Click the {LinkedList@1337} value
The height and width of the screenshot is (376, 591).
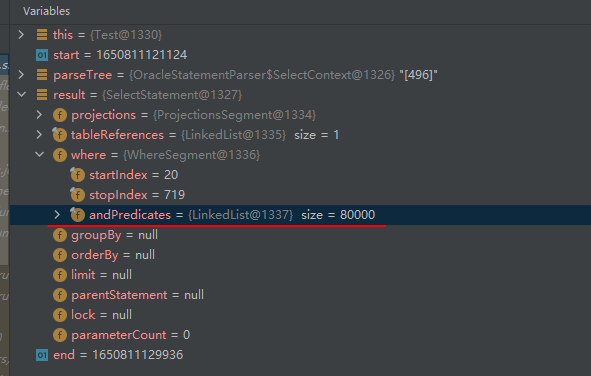pyautogui.click(x=240, y=215)
